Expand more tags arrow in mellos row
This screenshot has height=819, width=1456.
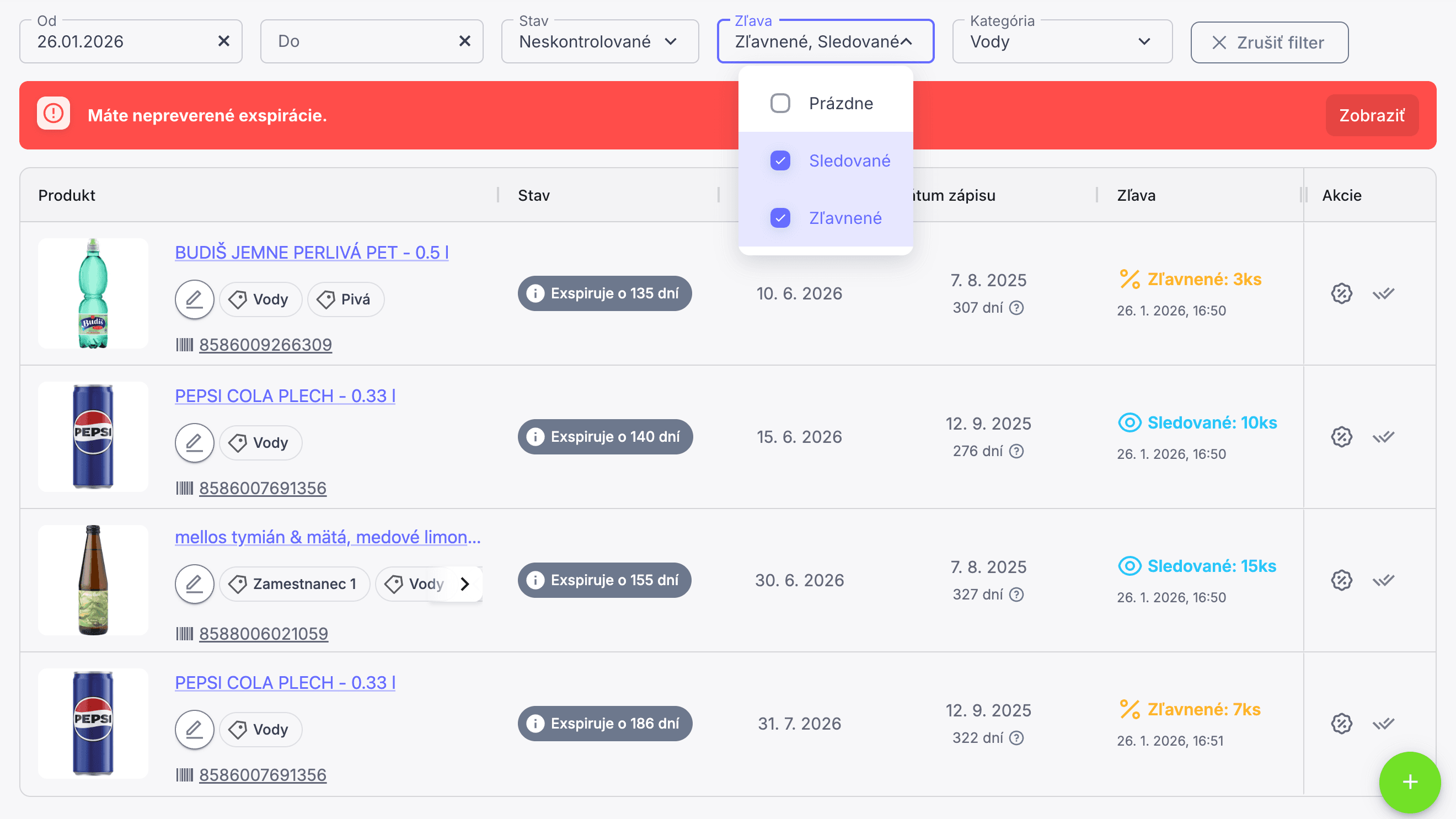coord(464,584)
